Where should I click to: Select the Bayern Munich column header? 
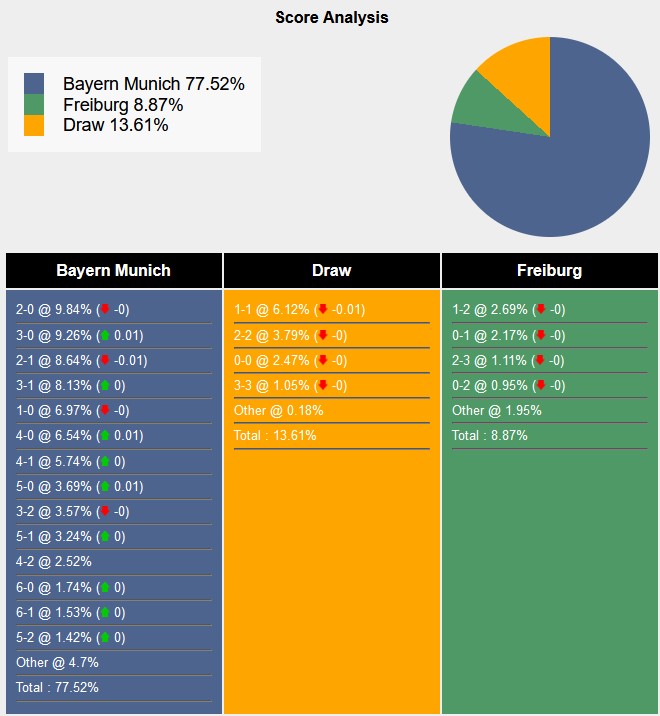[113, 271]
